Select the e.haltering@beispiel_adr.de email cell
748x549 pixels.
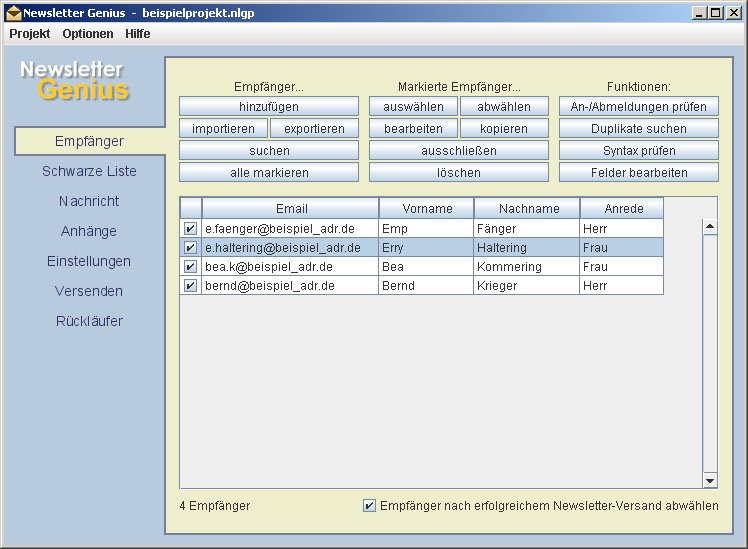click(290, 248)
